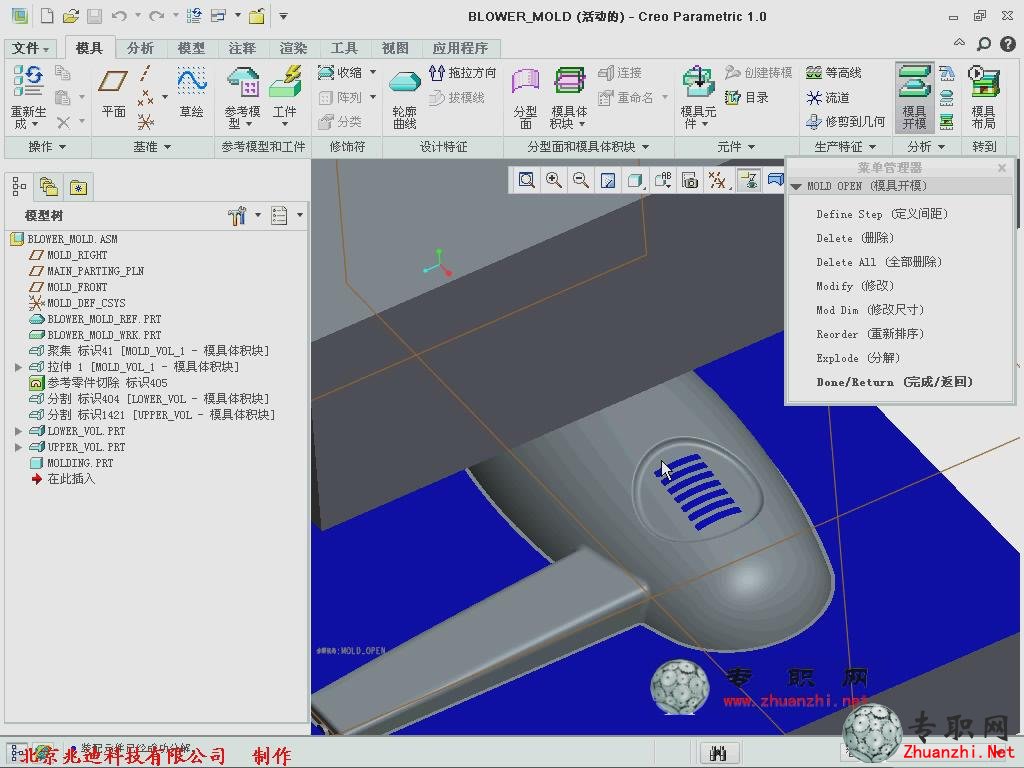
Task: Click the Waterline (等高线) tool
Action: [x=833, y=72]
